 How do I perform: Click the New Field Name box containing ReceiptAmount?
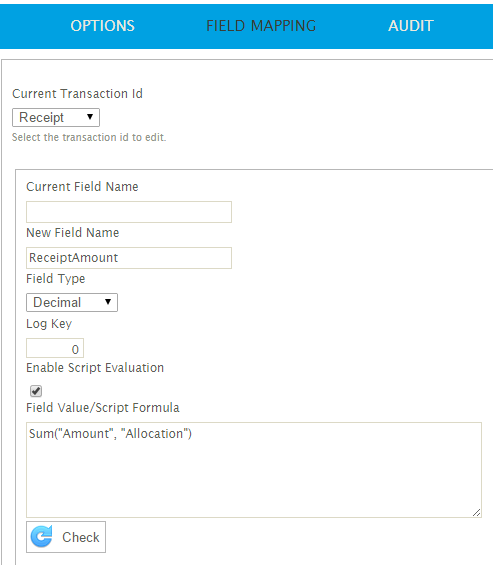point(129,258)
